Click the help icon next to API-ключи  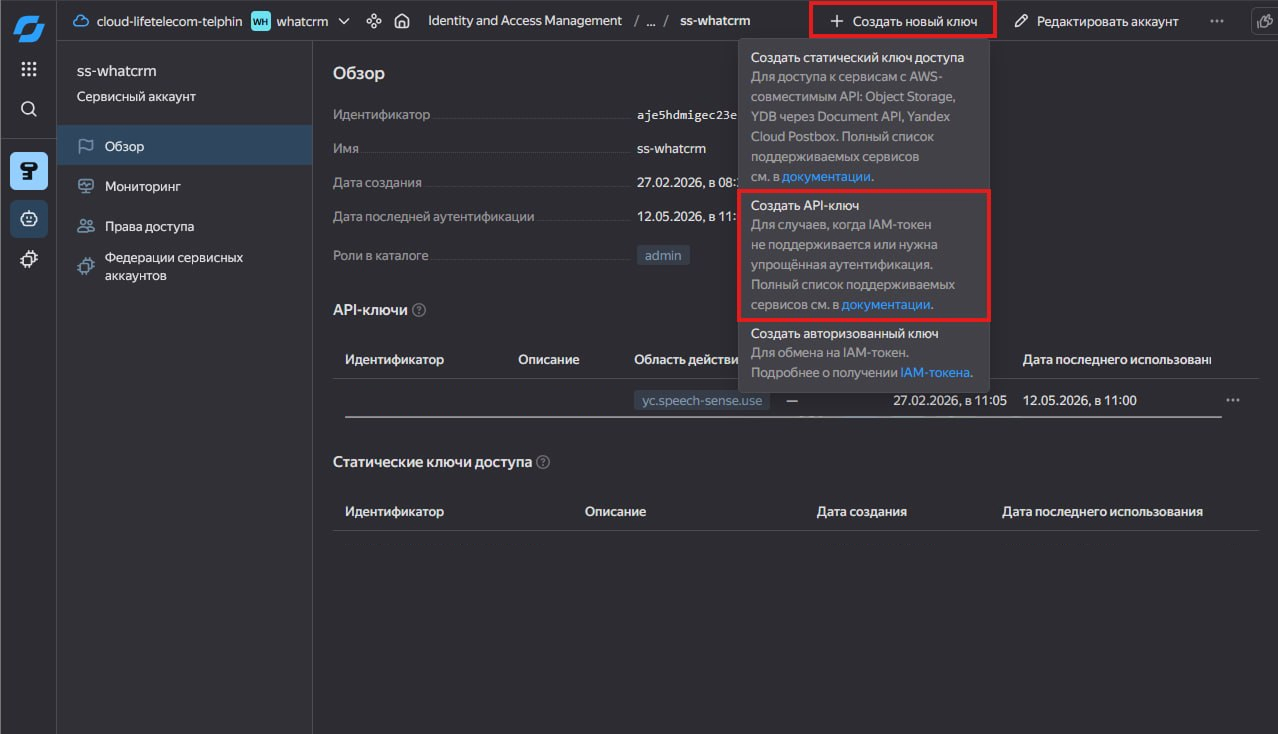[x=419, y=310]
